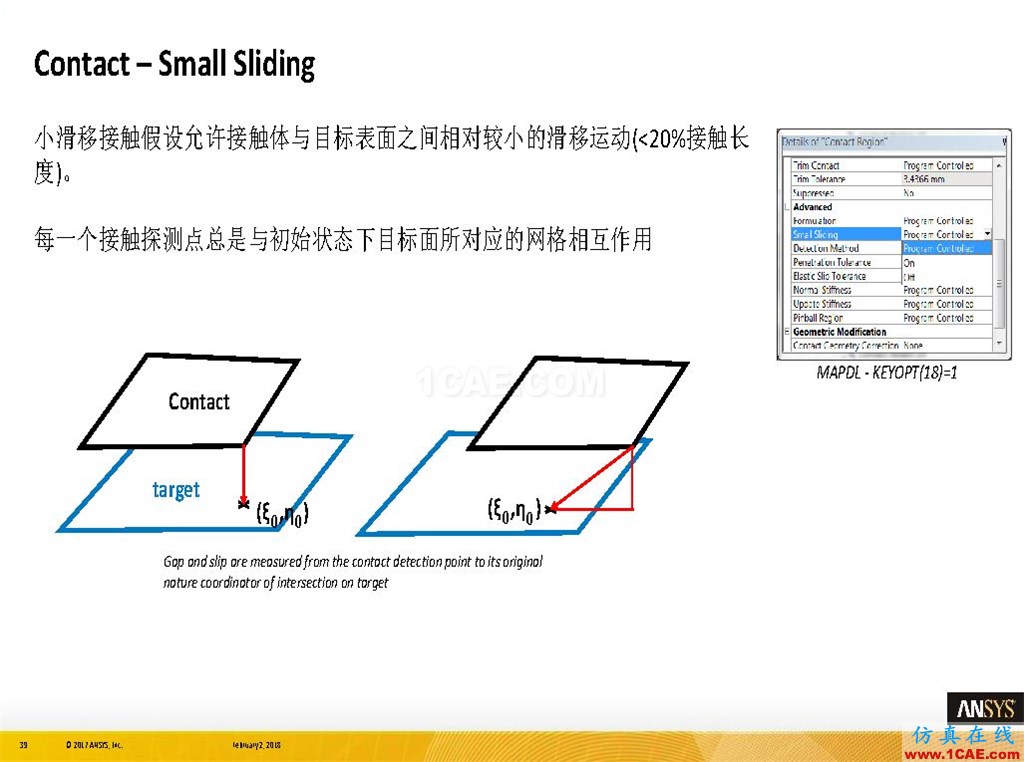Click the Formulation Program Controlled value
This screenshot has height=762, width=1024.
(938, 221)
